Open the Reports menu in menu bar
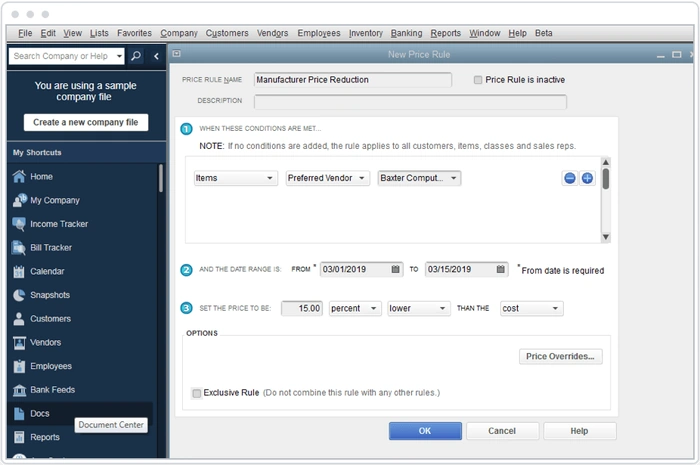 click(445, 33)
